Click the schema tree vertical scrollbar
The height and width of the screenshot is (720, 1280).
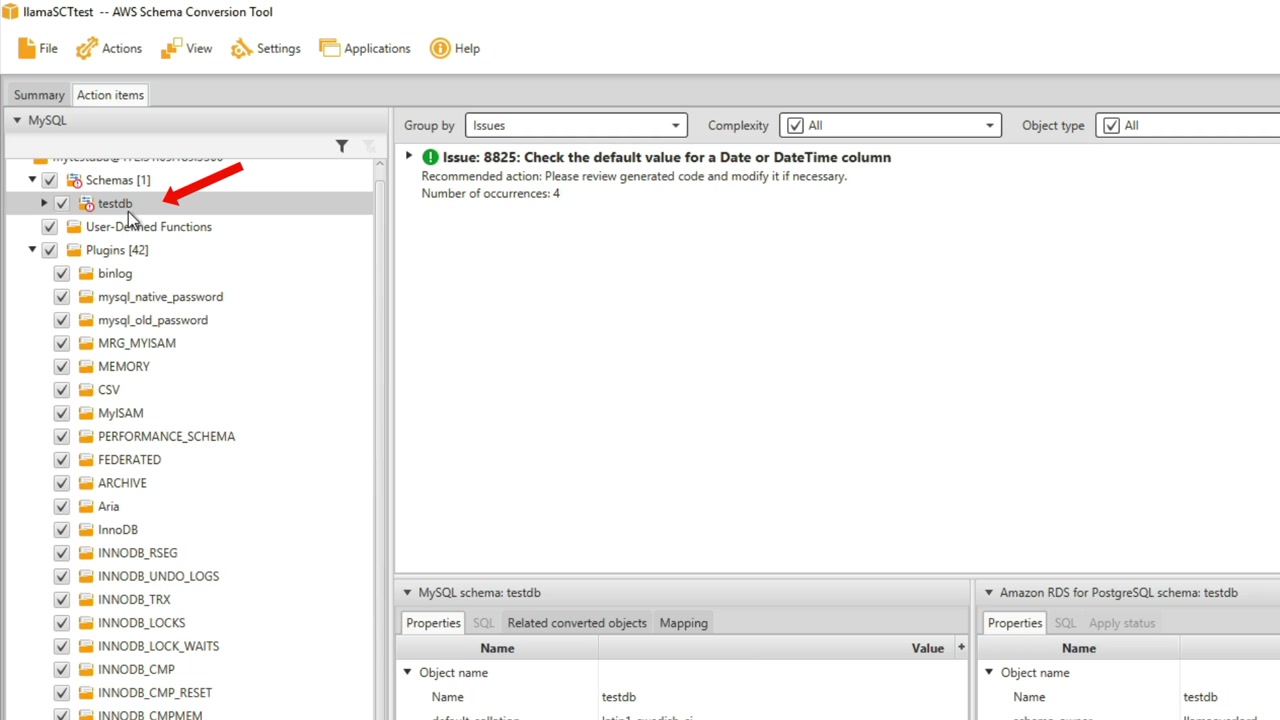pyautogui.click(x=379, y=439)
